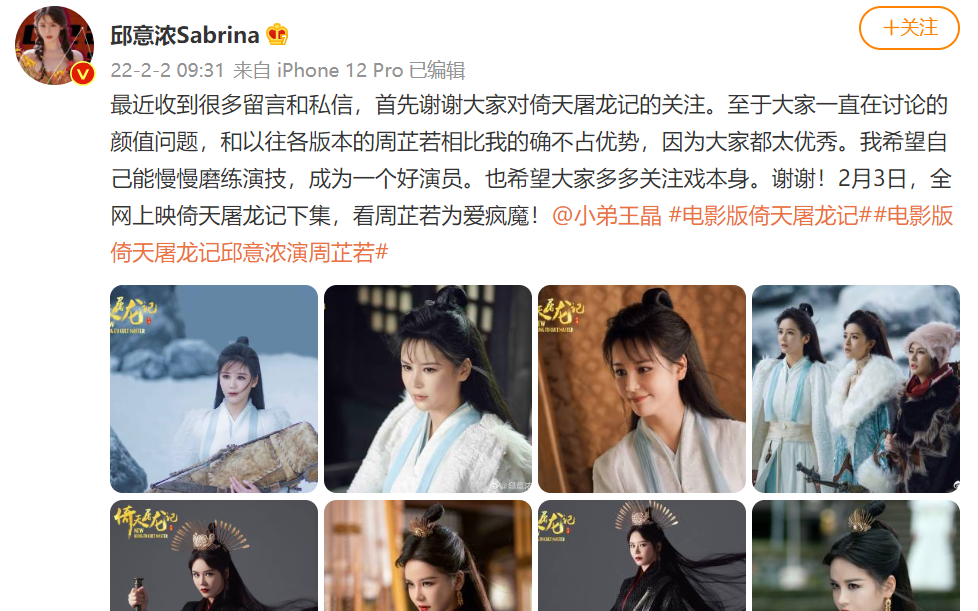Viewport: 978px width, 611px height.
Task: Open the #电影版倚天屠龙记# hashtag
Action: point(770,216)
